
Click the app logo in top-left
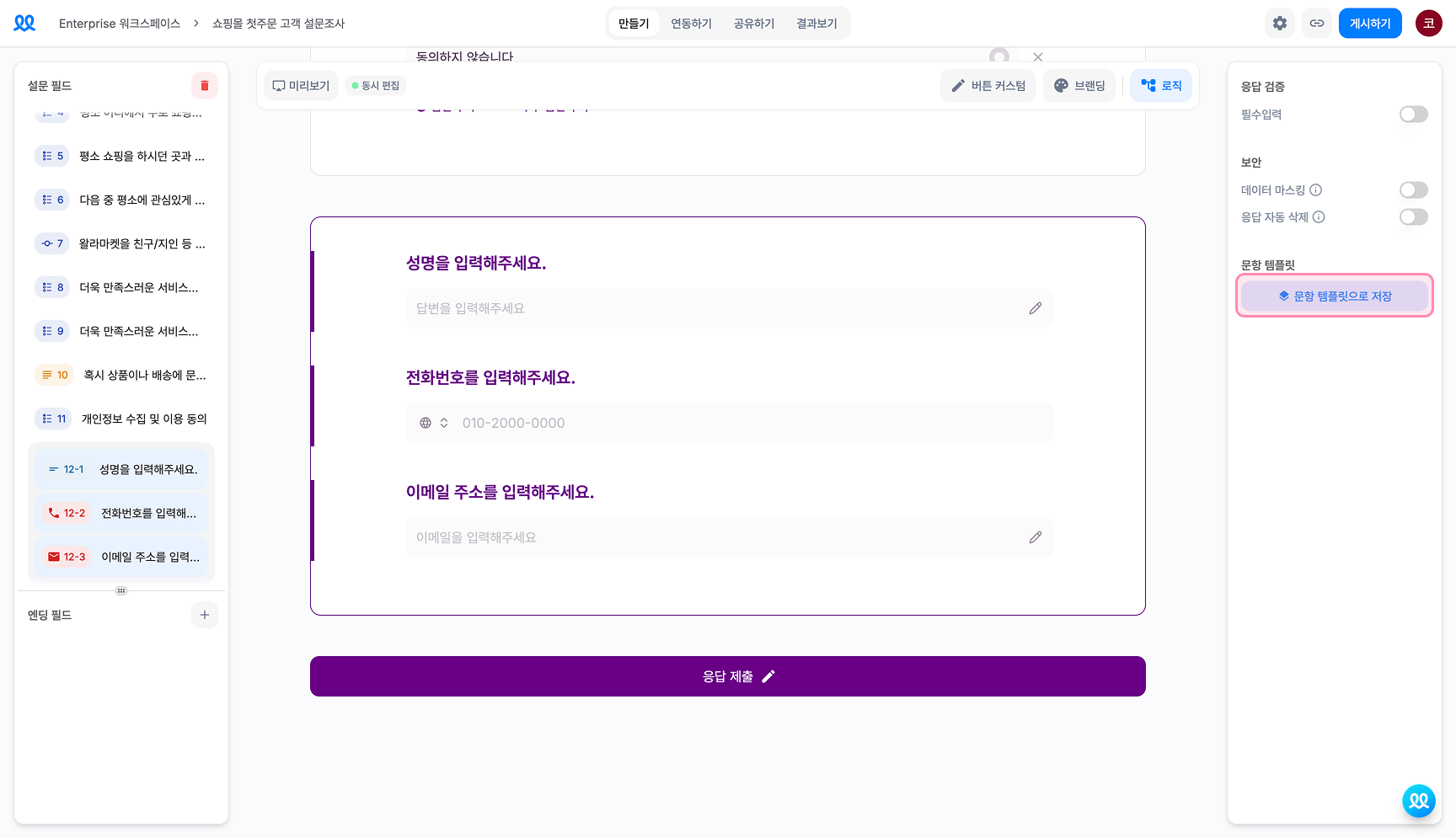25,24
